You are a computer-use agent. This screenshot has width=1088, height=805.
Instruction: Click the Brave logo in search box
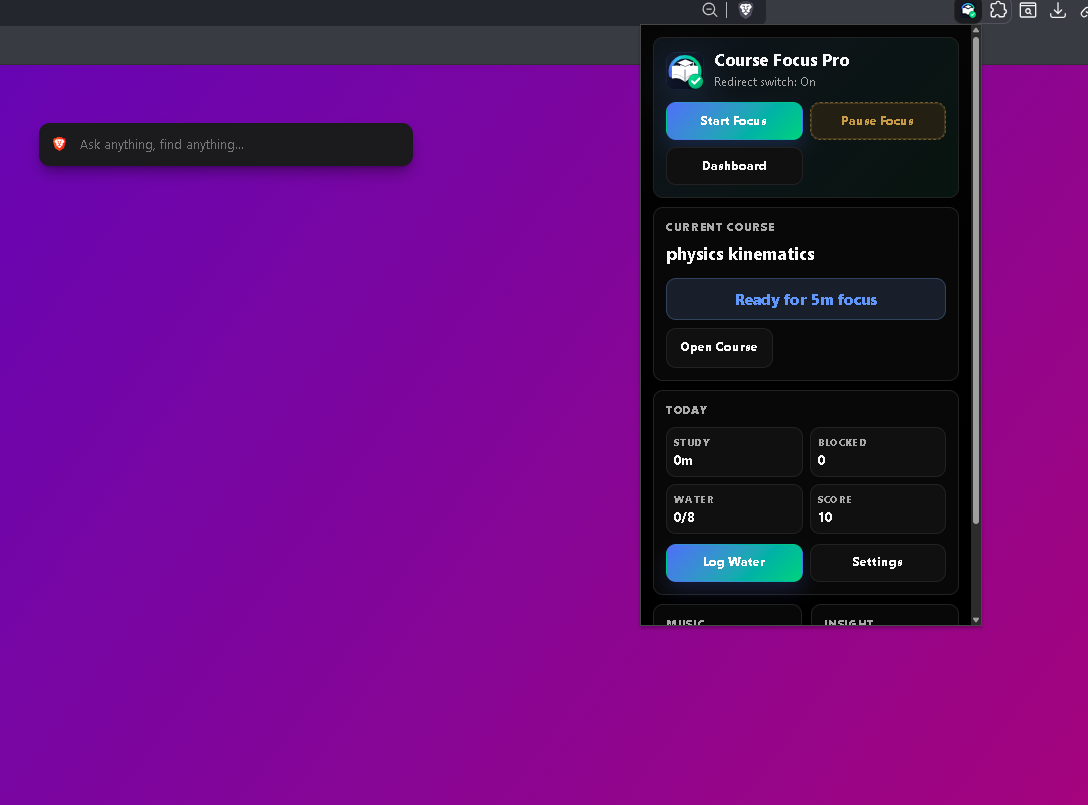coord(60,144)
